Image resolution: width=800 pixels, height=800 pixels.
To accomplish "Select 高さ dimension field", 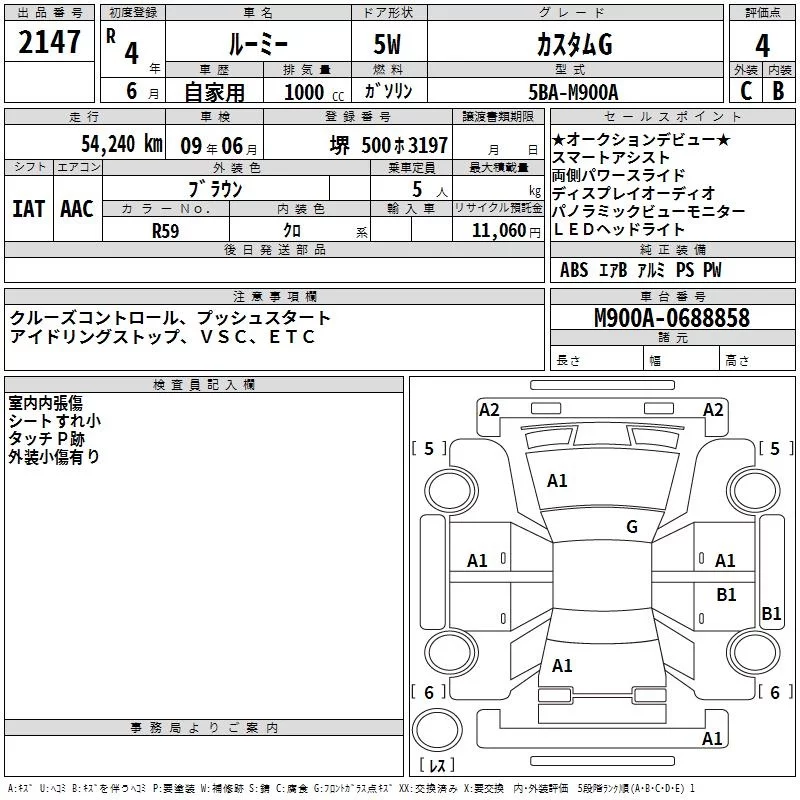I will pos(757,360).
